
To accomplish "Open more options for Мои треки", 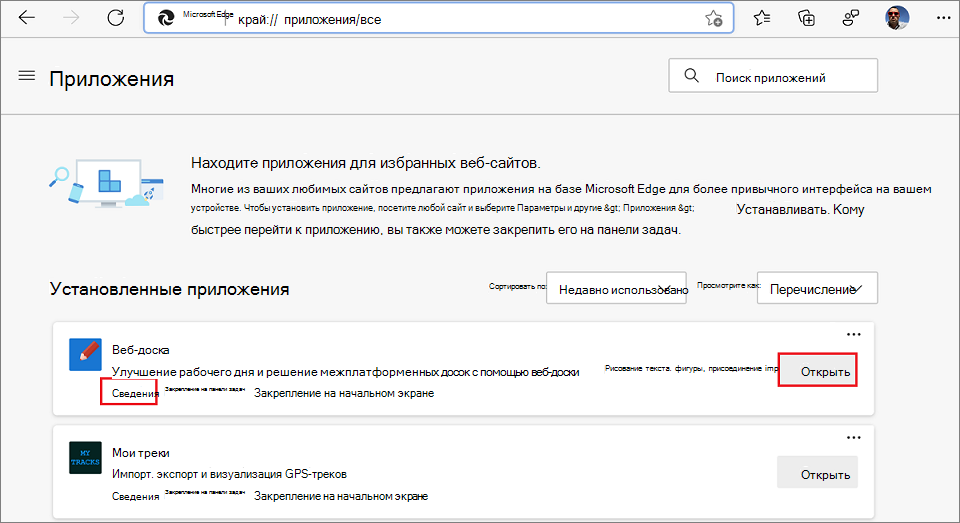I will tap(853, 437).
